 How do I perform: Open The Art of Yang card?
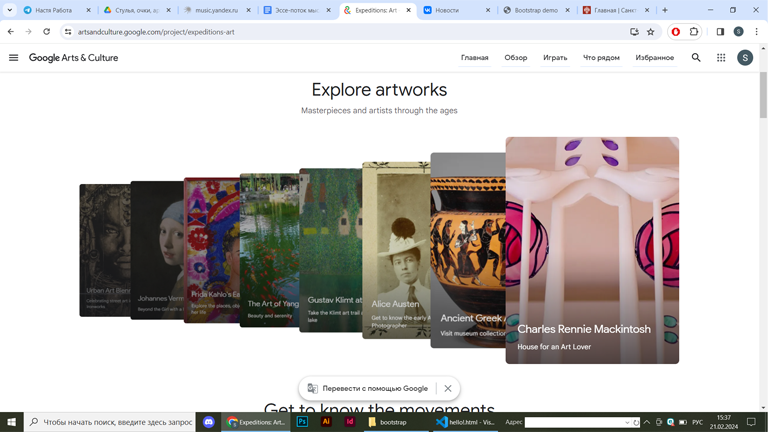[269, 250]
